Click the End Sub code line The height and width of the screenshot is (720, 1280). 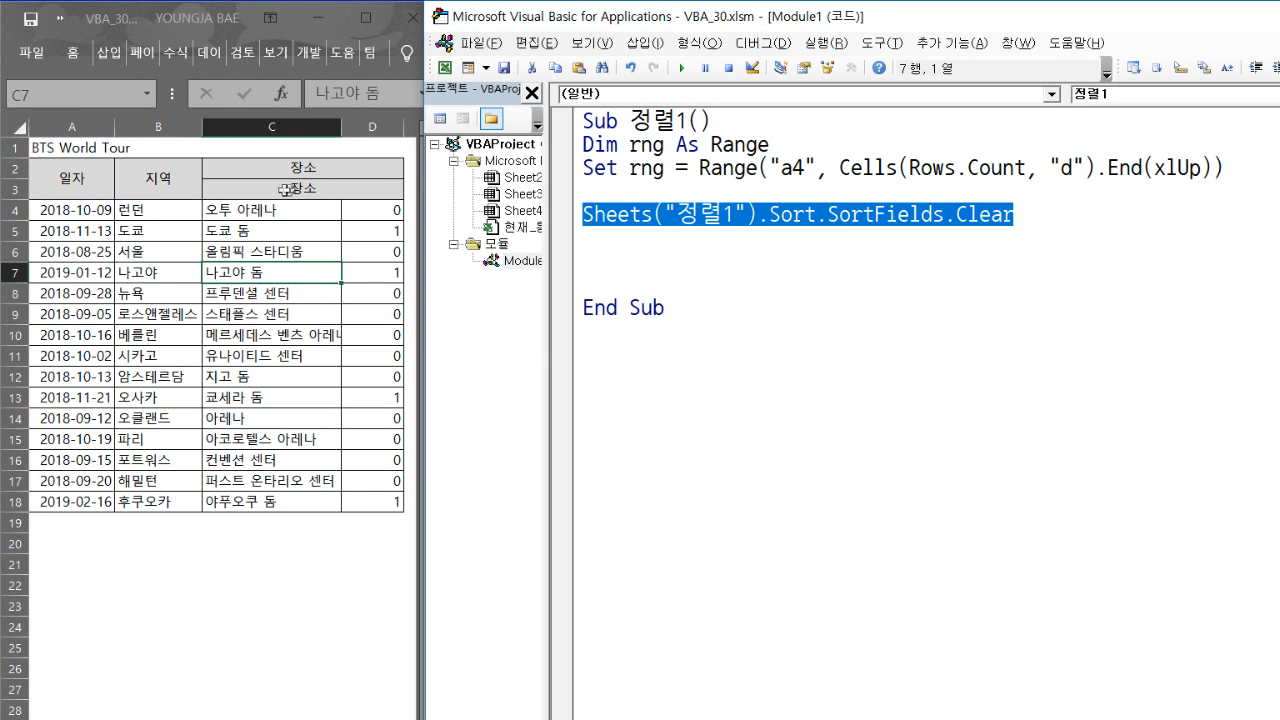click(623, 308)
